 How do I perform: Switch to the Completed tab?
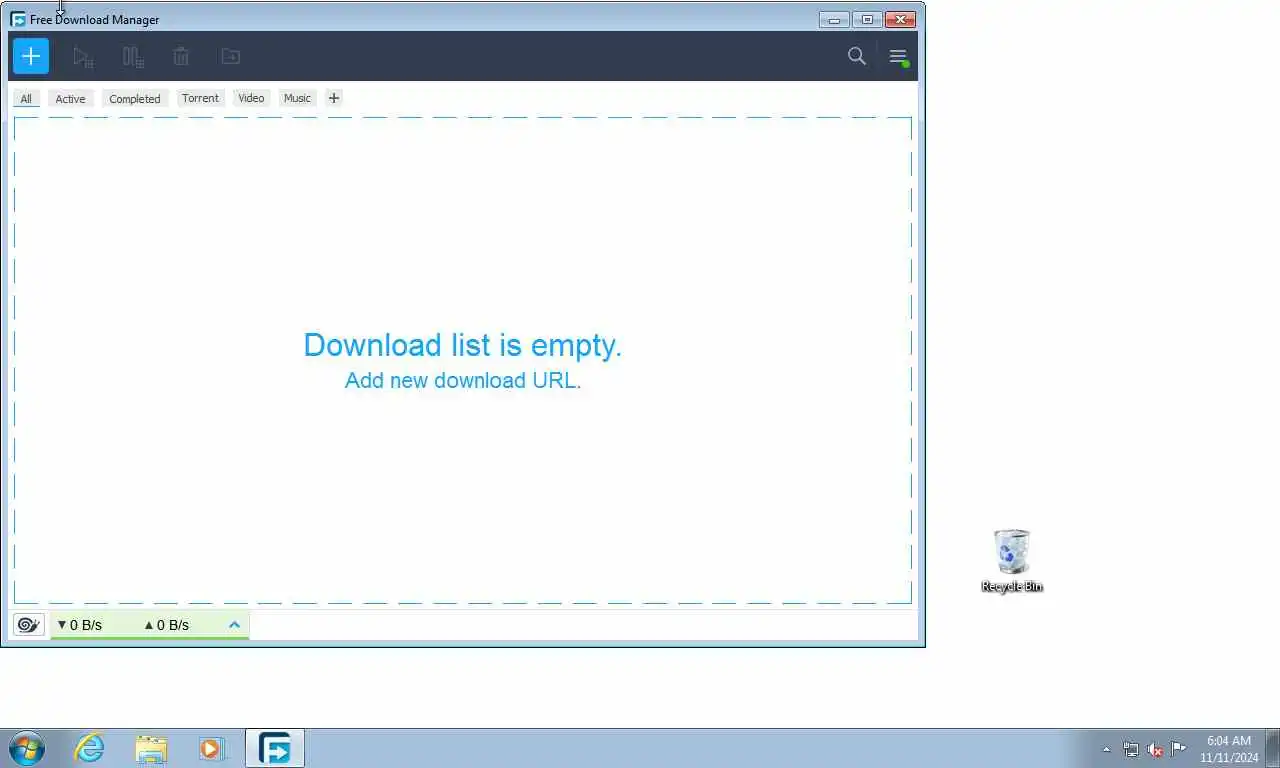pos(135,98)
